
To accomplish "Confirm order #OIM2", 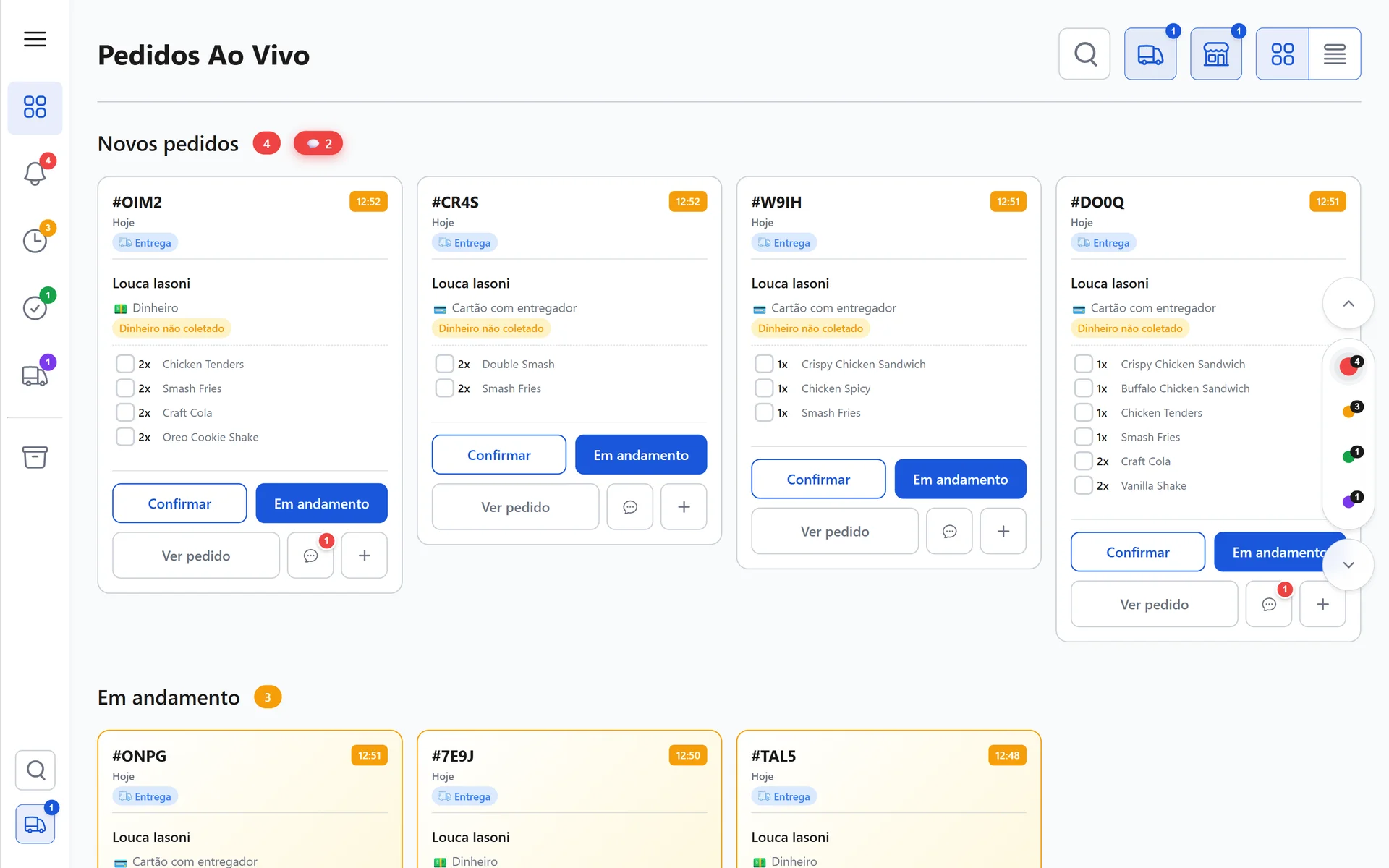I will pos(179,503).
